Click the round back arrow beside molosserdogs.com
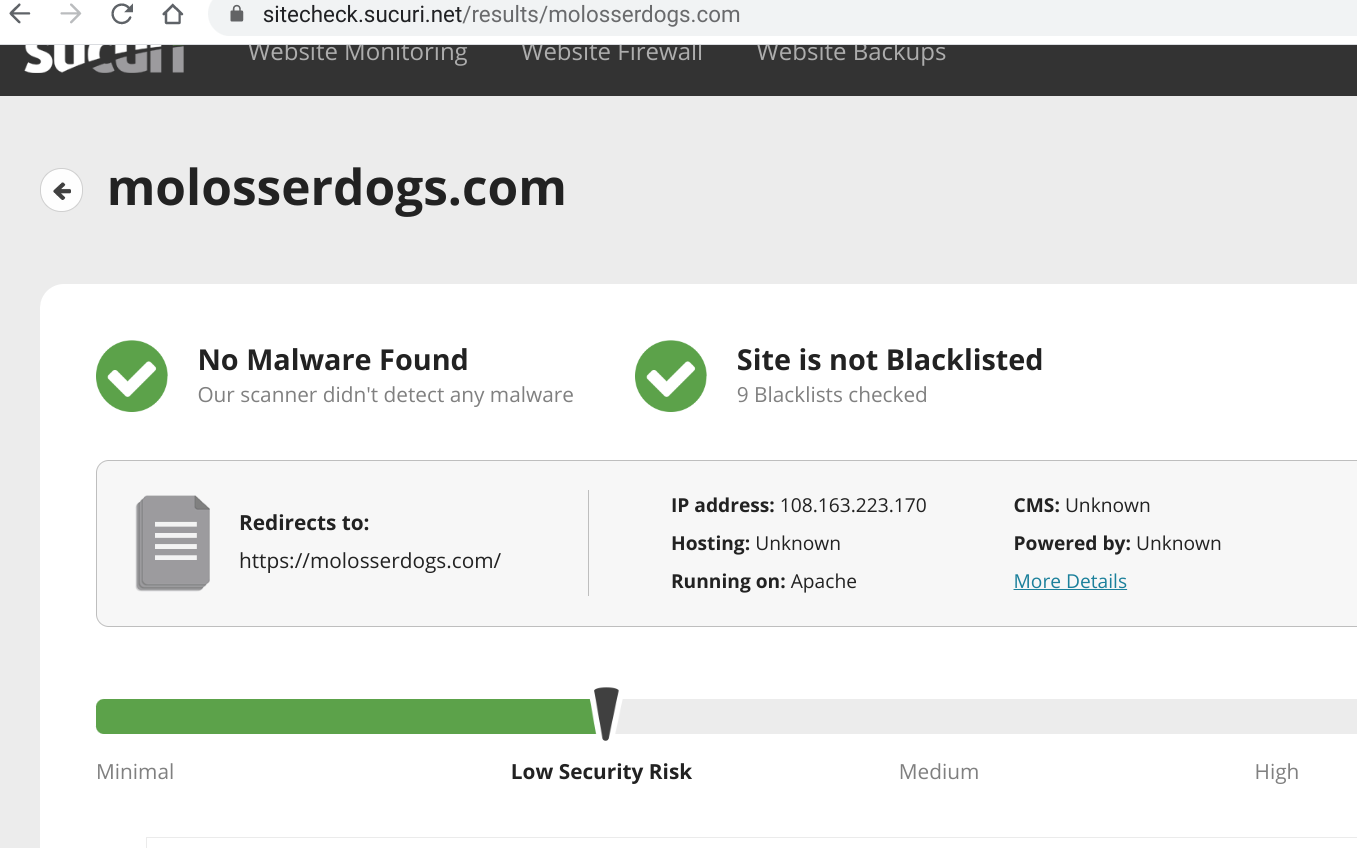1357x848 pixels. click(x=62, y=190)
